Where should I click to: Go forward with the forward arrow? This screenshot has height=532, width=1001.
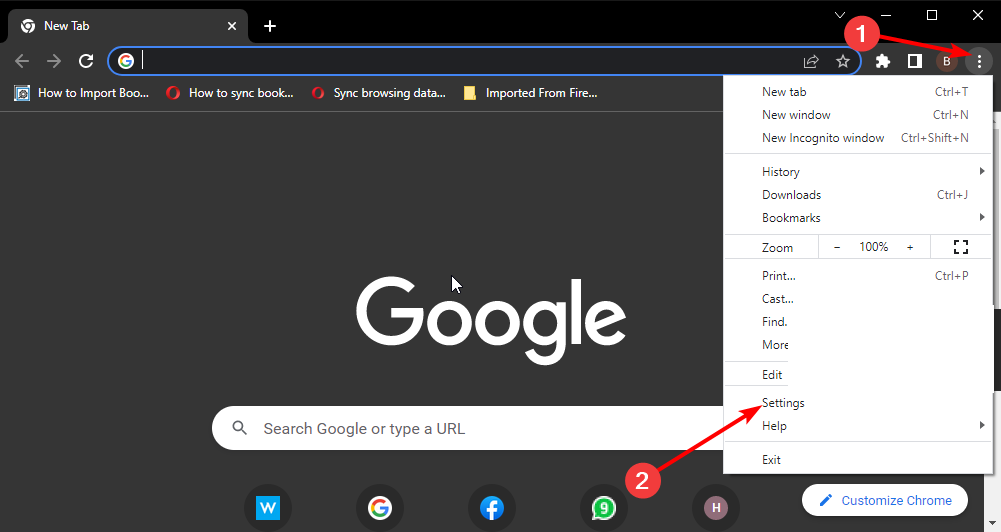coord(54,61)
